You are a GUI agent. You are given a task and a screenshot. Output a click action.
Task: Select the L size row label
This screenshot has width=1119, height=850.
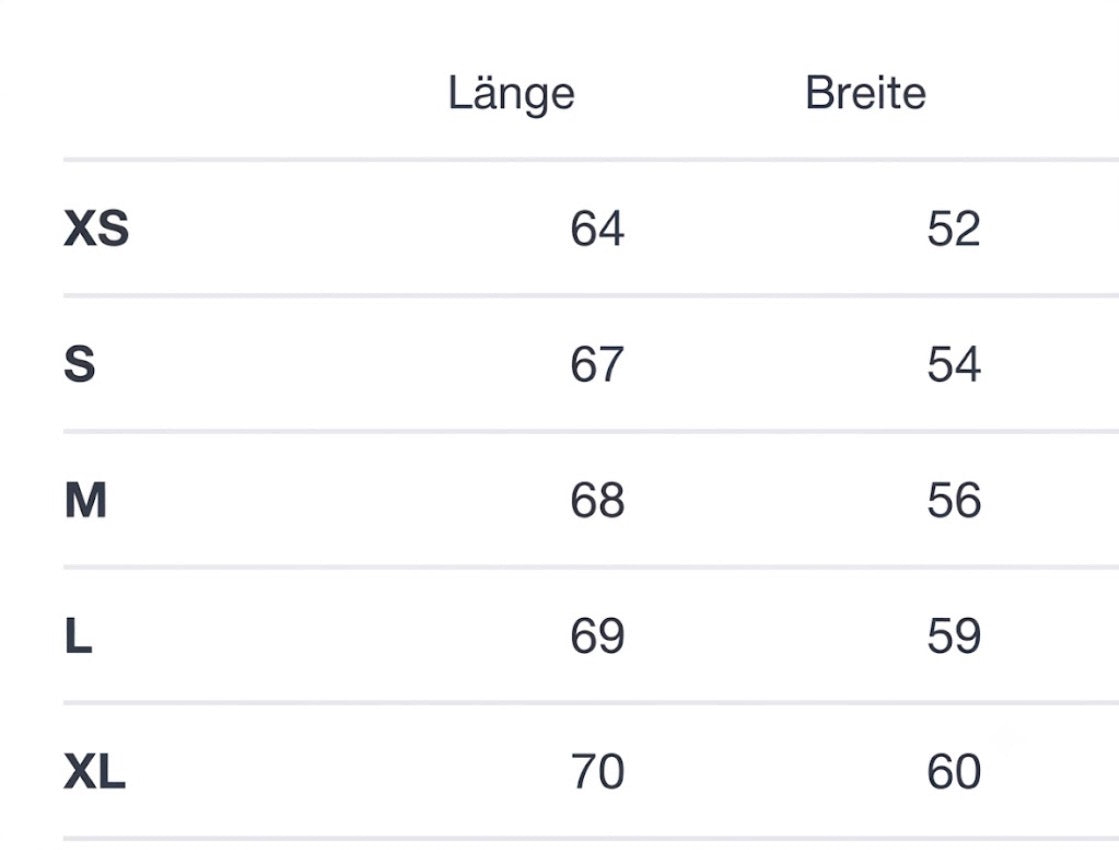pyautogui.click(x=79, y=635)
